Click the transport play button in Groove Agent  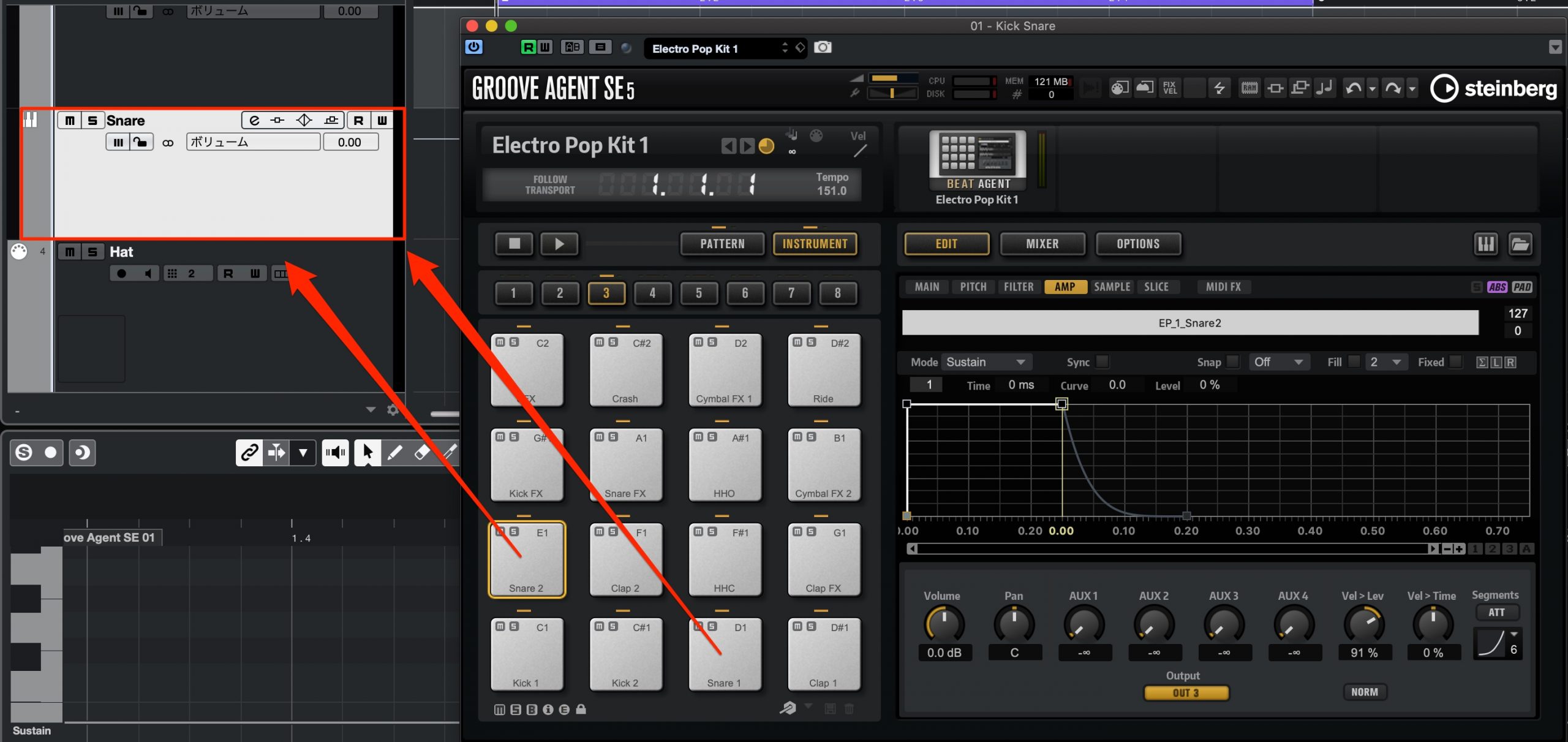point(559,244)
